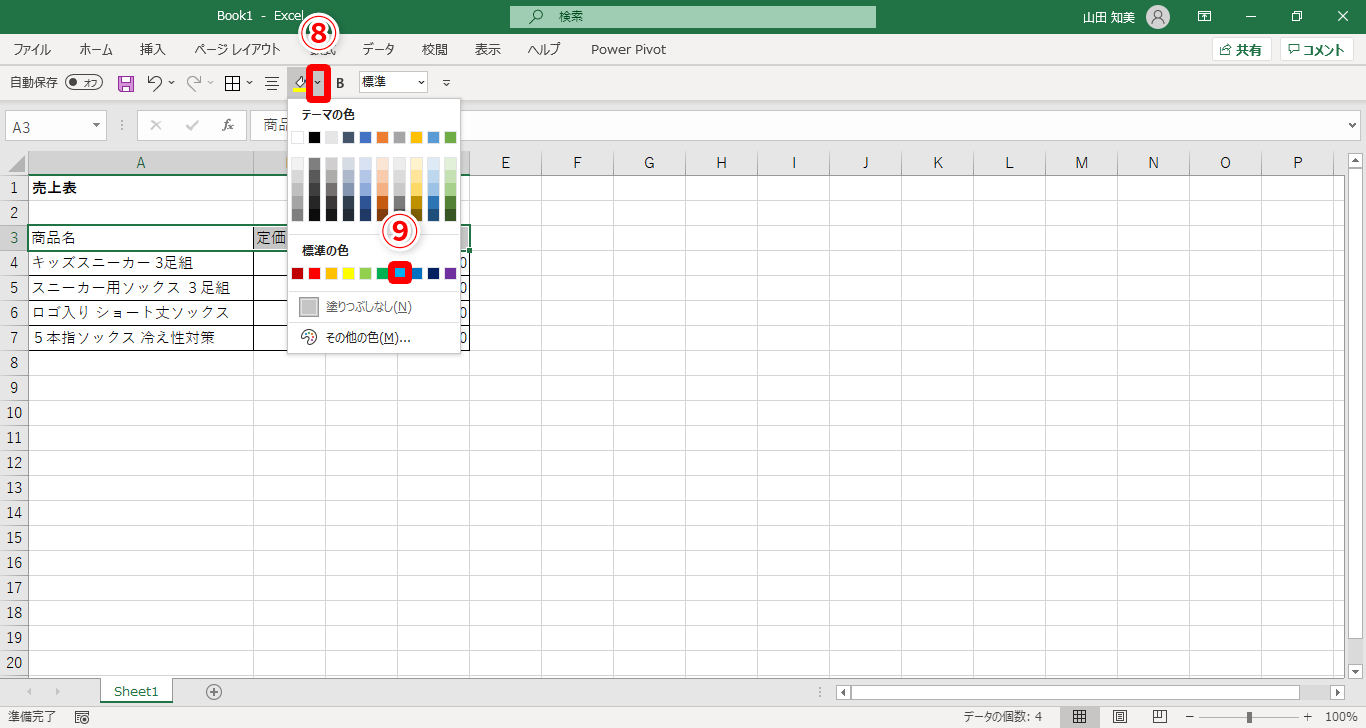Screen dimensions: 1366x728
Task: Open the ribbon display options icon
Action: pyautogui.click(x=1205, y=17)
